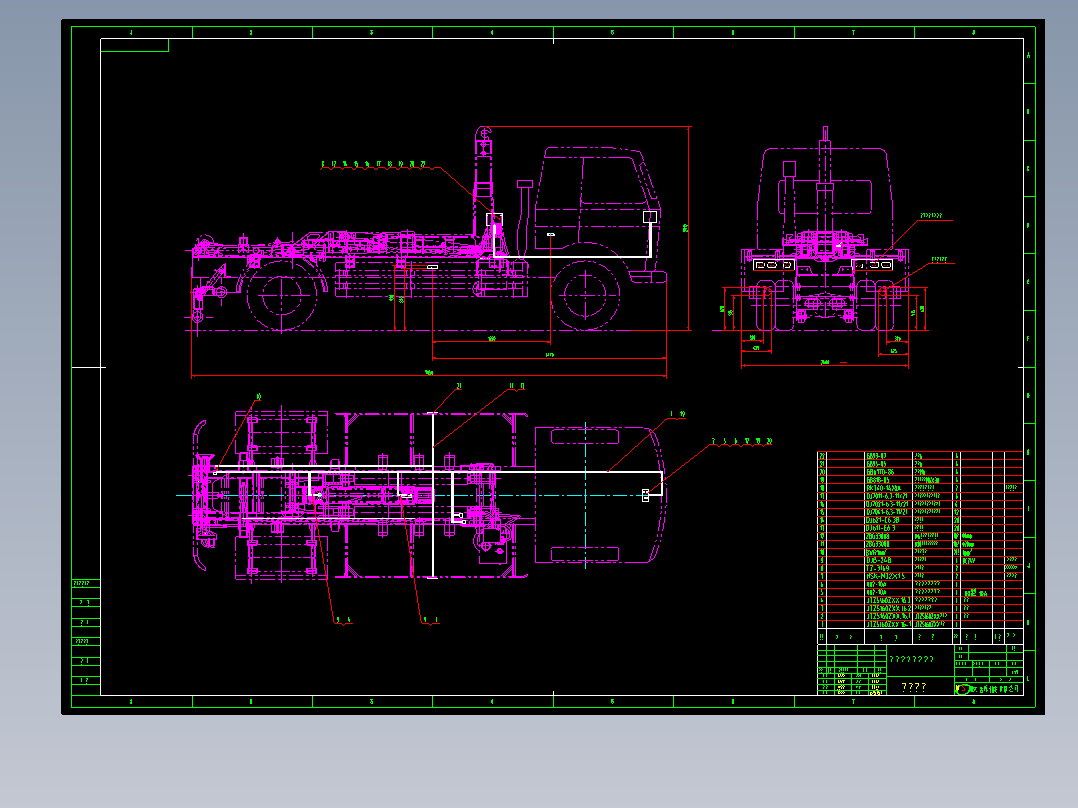Click the curved rear guard in the top view
Screen dimensions: 1078x808
coord(199,496)
